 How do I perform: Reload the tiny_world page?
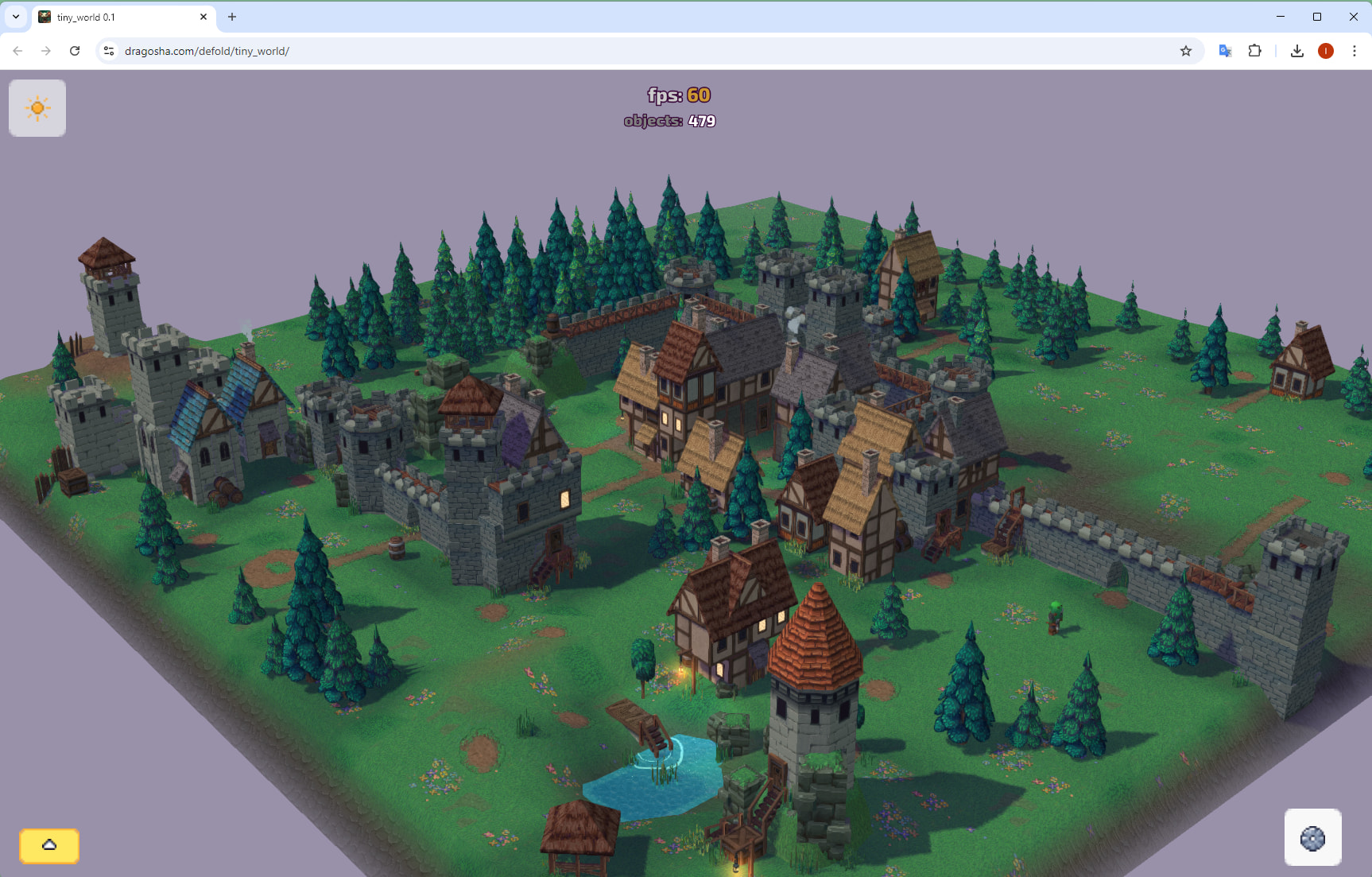click(75, 51)
